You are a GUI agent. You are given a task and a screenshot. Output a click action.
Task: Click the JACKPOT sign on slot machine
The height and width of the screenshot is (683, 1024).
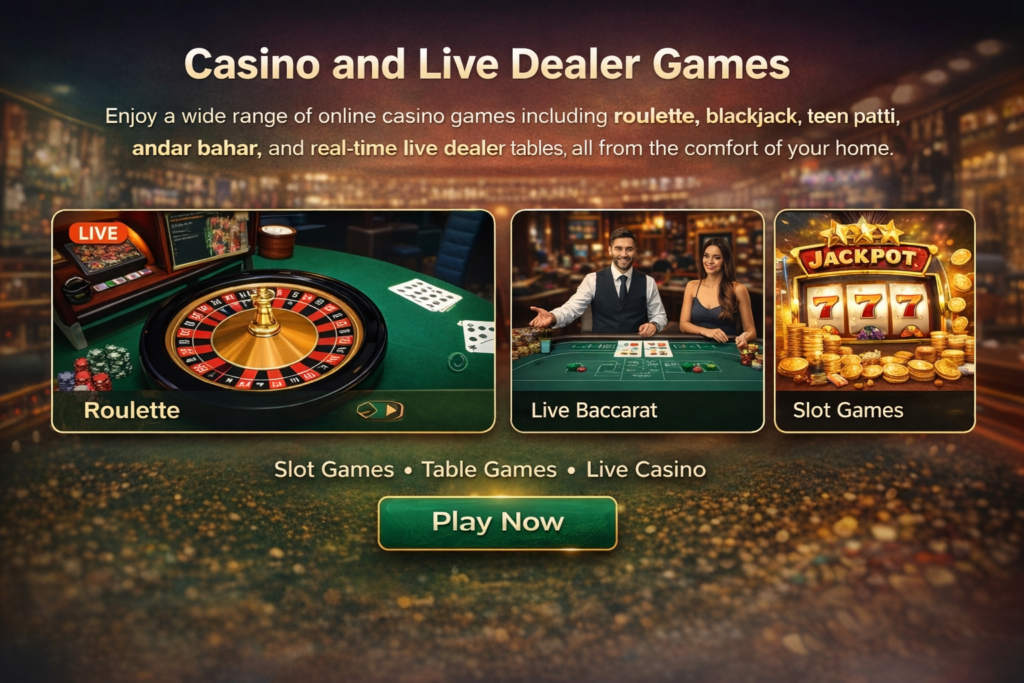point(862,257)
